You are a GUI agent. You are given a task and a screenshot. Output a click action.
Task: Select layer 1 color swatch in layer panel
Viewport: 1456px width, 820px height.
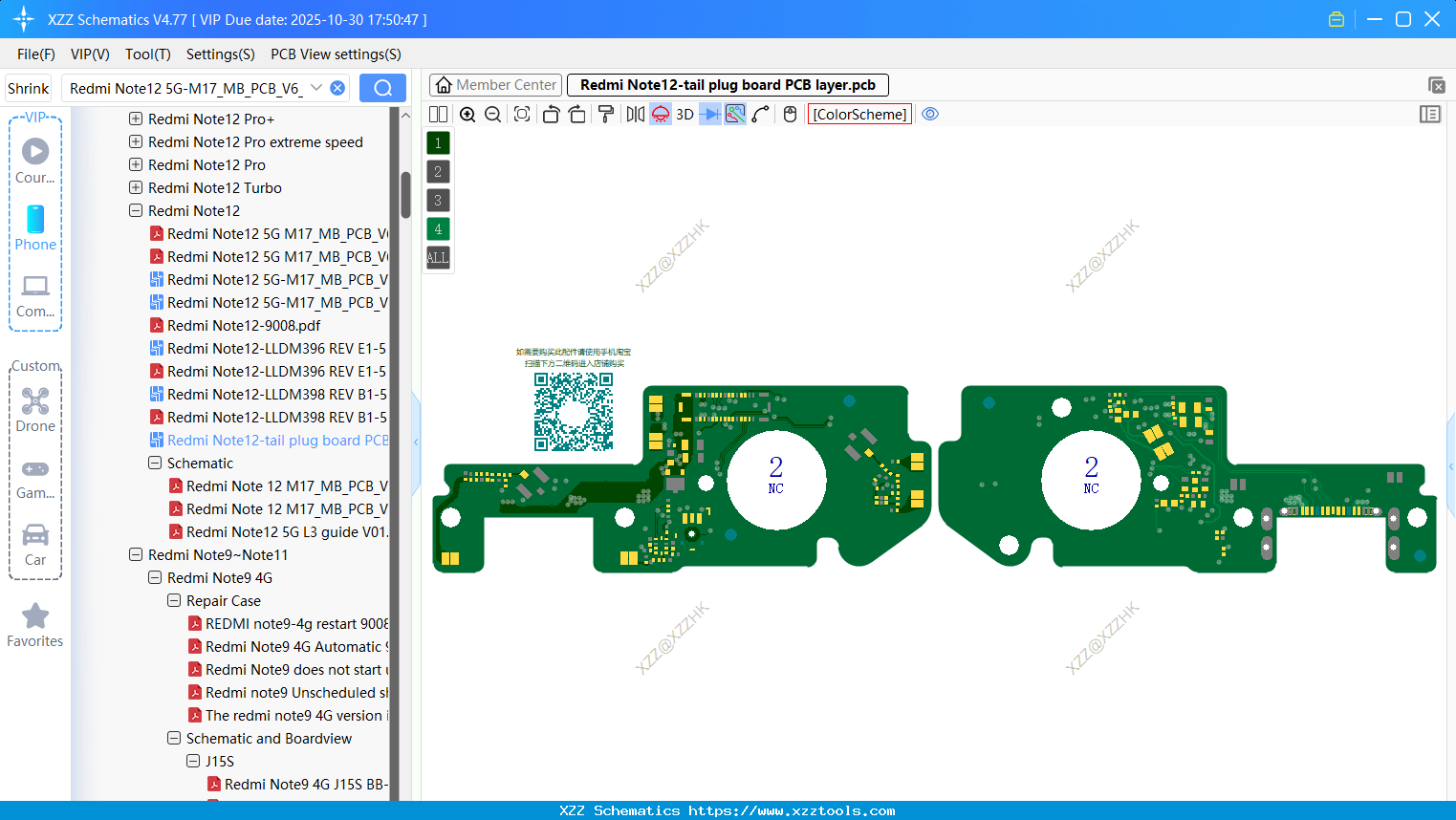point(437,141)
